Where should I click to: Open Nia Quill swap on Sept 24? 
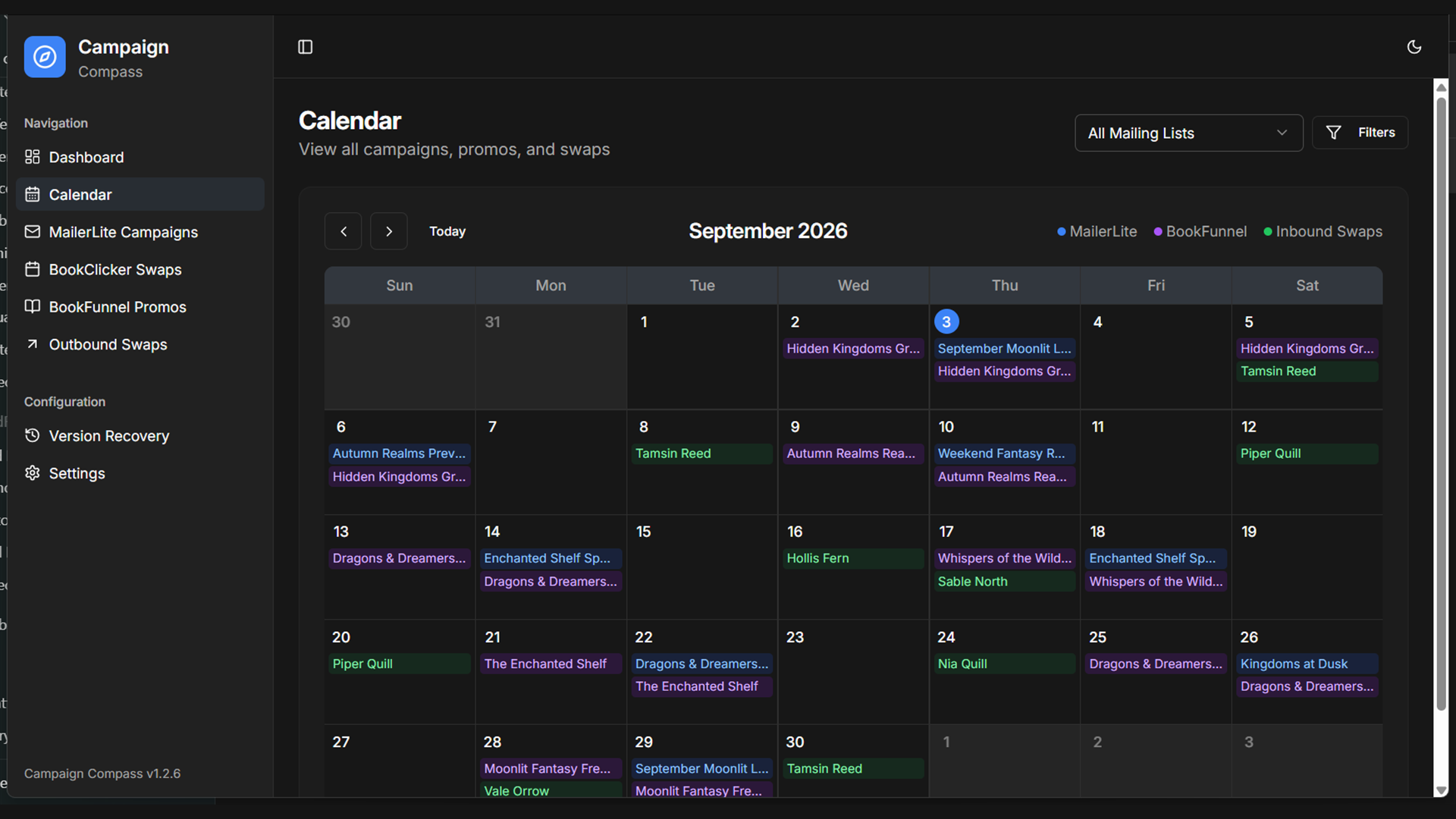pyautogui.click(x=1004, y=664)
